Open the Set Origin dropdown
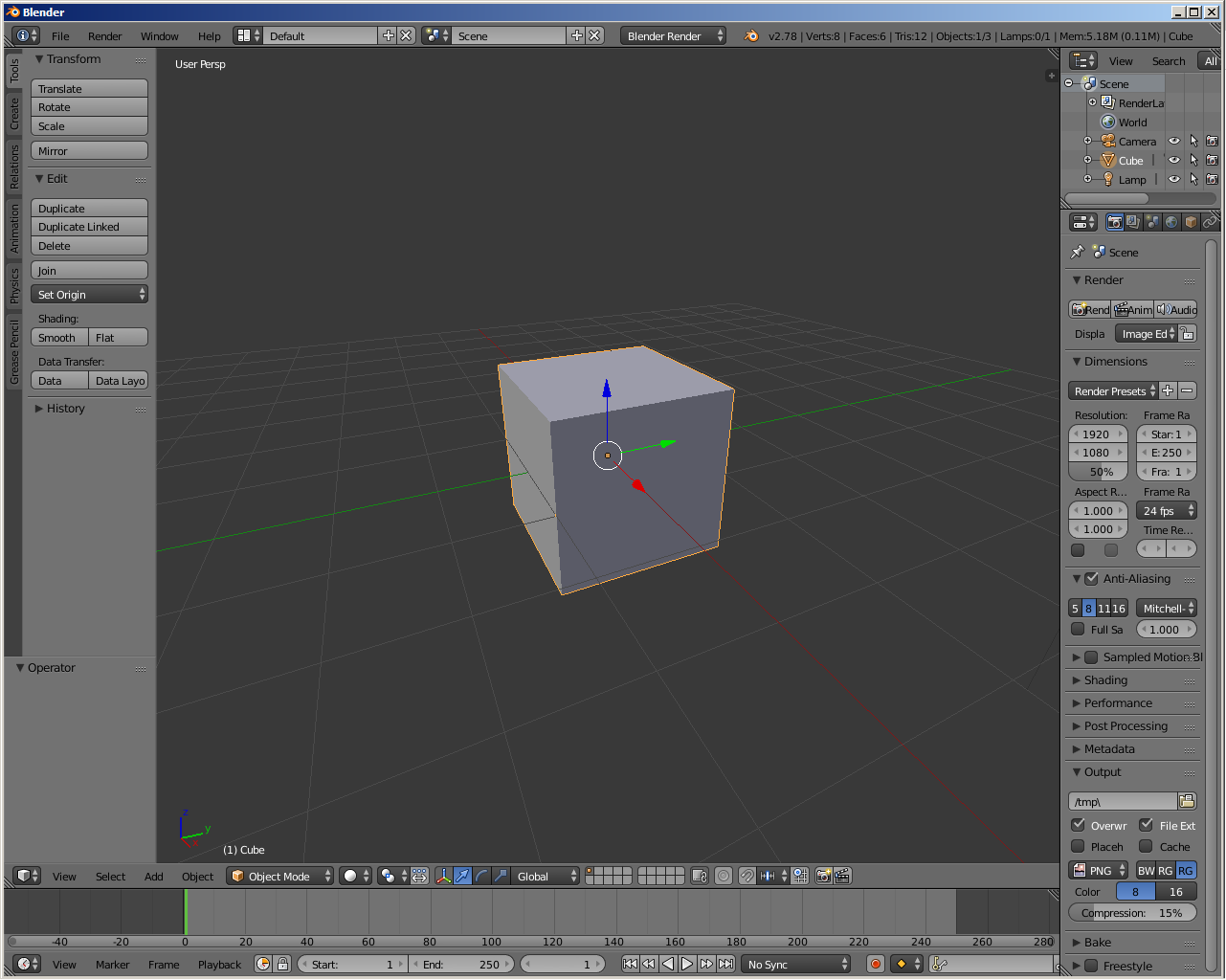 point(89,294)
